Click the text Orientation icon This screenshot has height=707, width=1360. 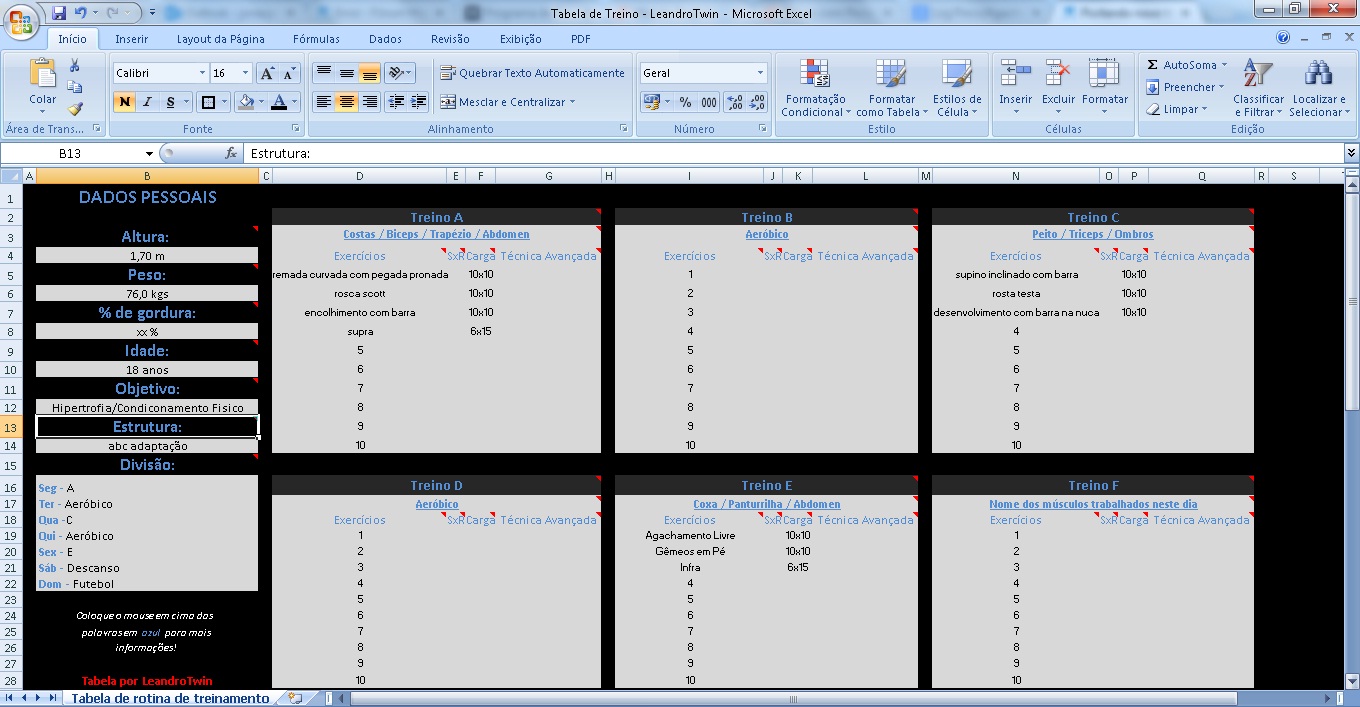click(396, 73)
